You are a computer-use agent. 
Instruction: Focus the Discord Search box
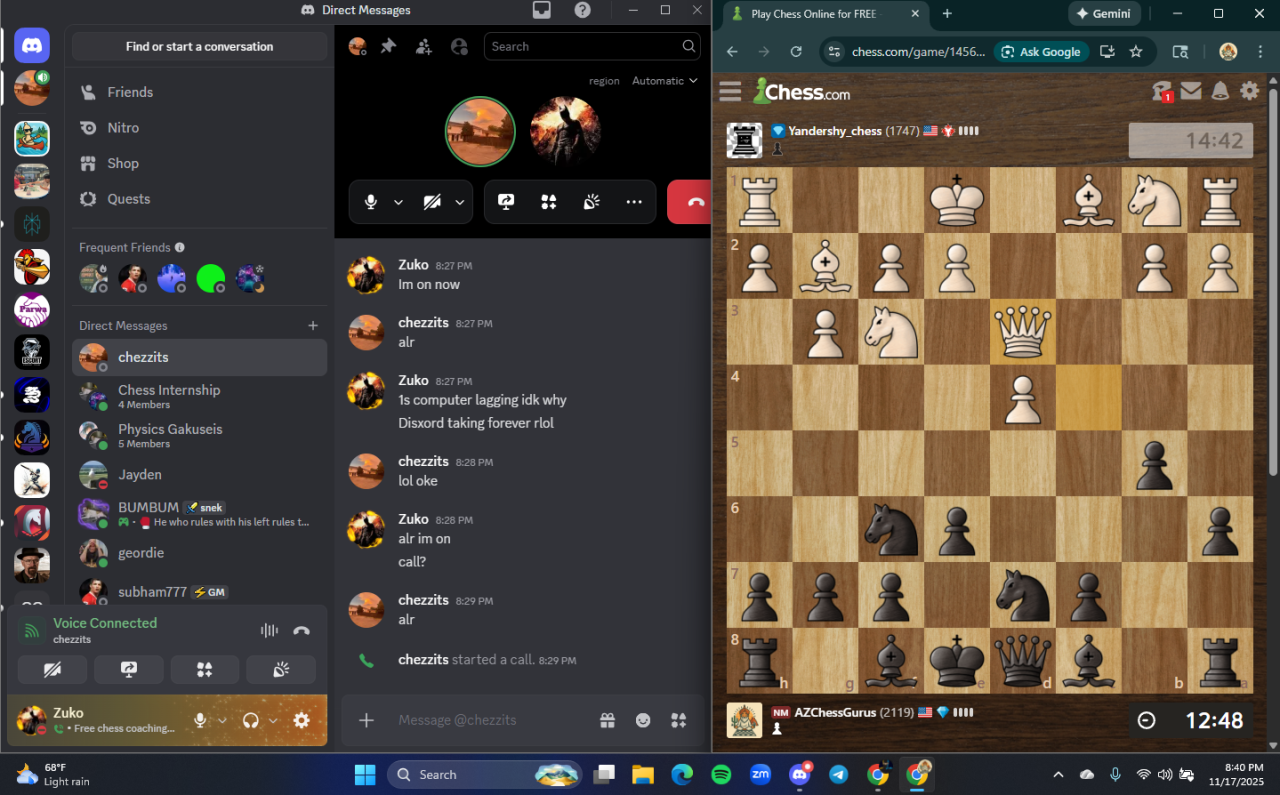click(x=592, y=46)
